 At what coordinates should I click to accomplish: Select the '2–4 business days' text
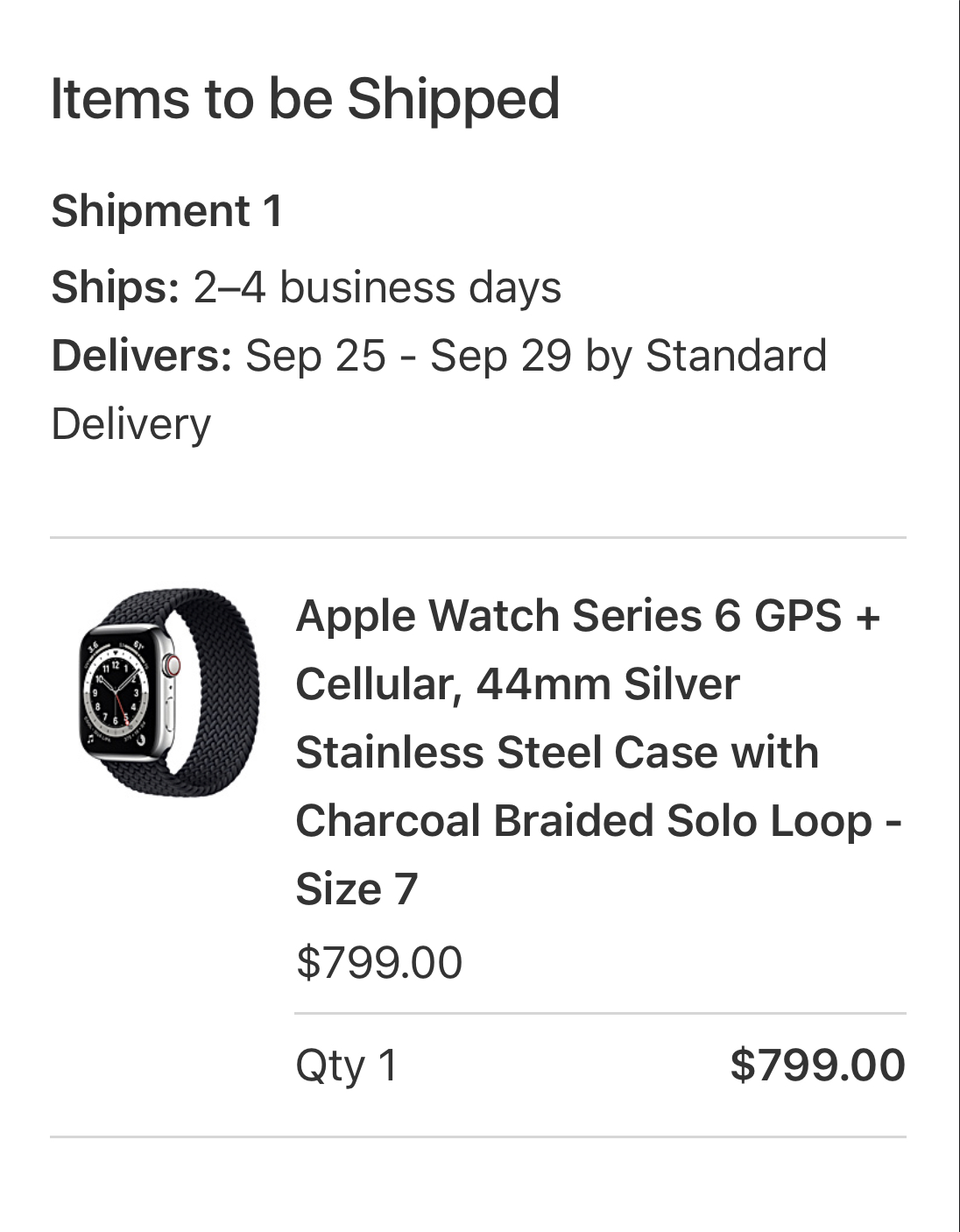[378, 287]
